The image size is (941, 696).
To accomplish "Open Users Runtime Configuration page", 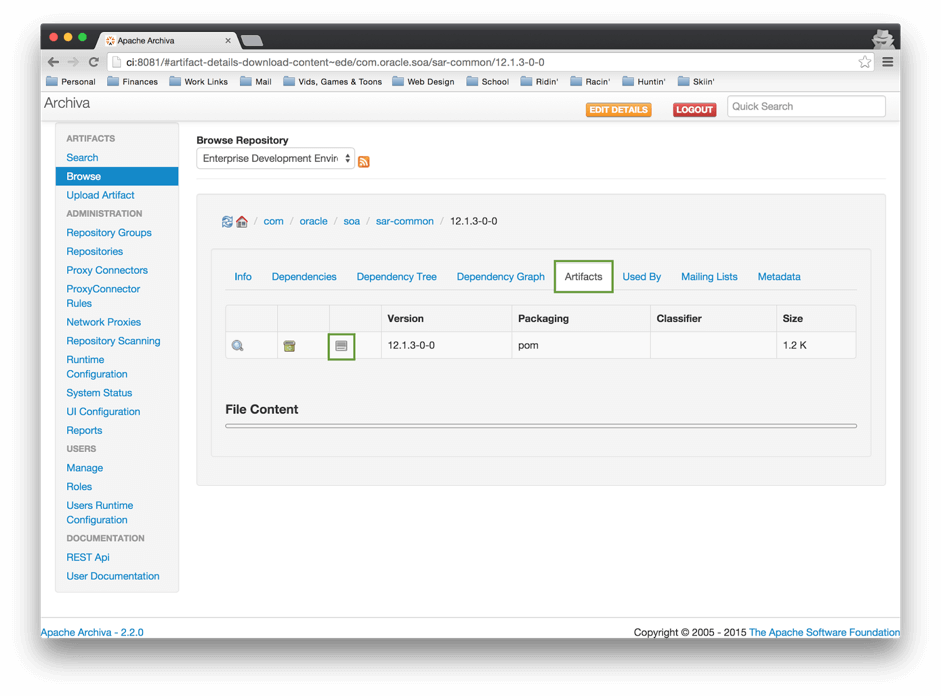I will point(100,512).
